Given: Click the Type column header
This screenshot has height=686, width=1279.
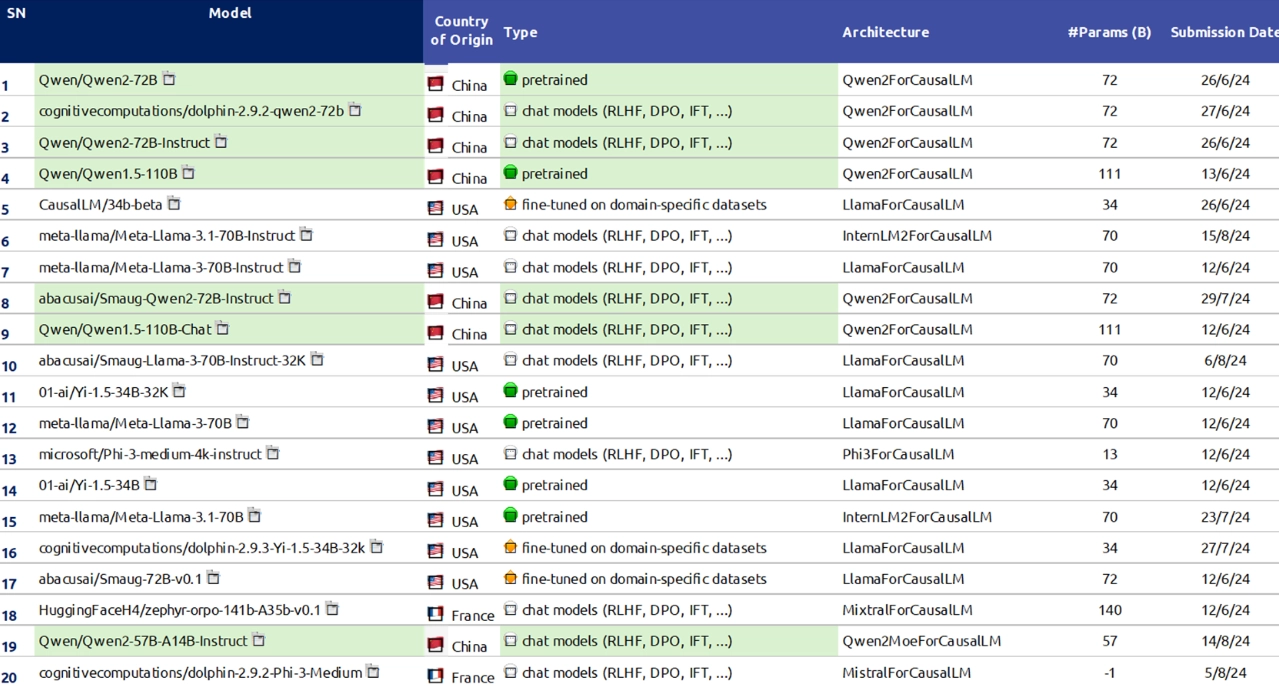Looking at the screenshot, I should (x=520, y=32).
